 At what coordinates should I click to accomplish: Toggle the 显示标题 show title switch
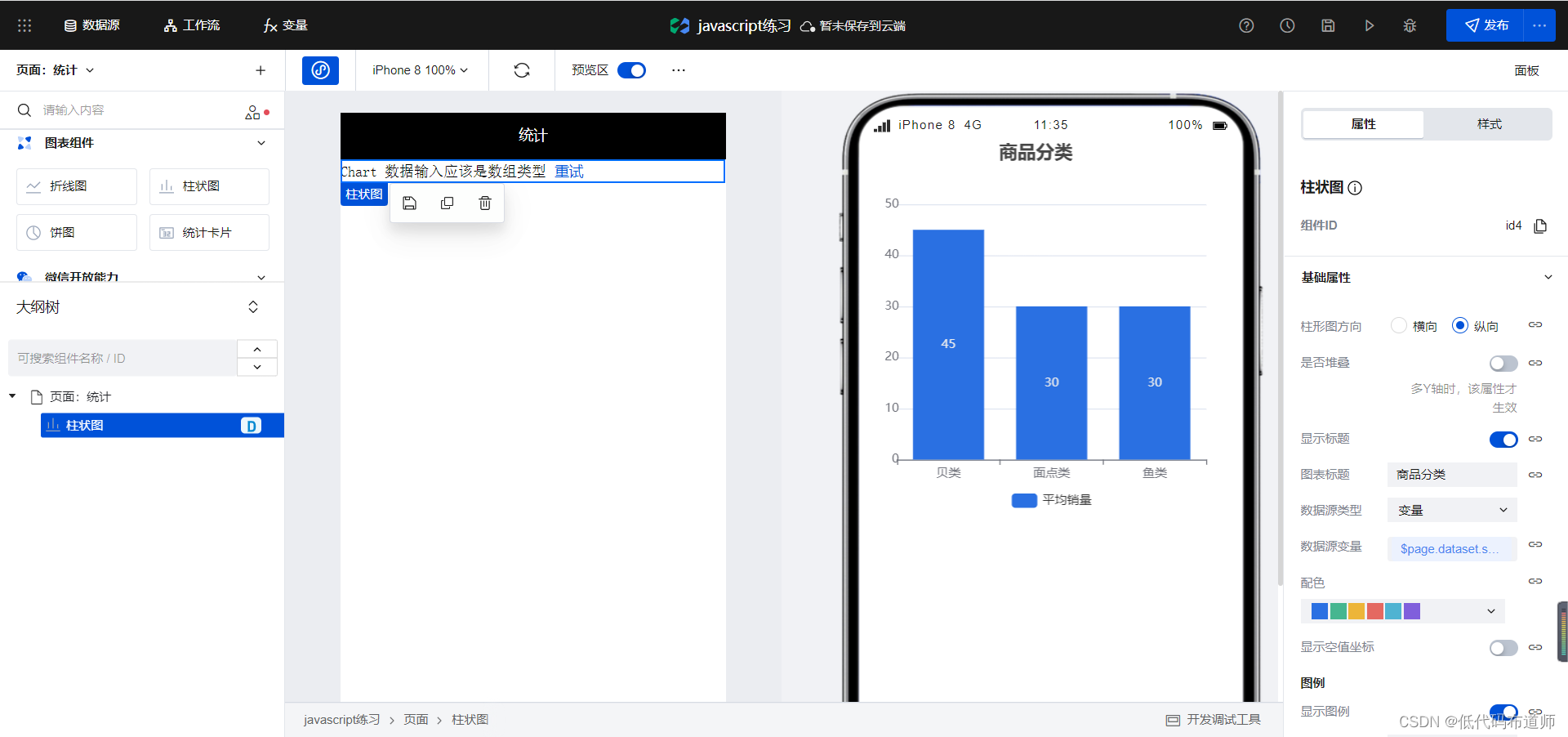click(x=1503, y=440)
